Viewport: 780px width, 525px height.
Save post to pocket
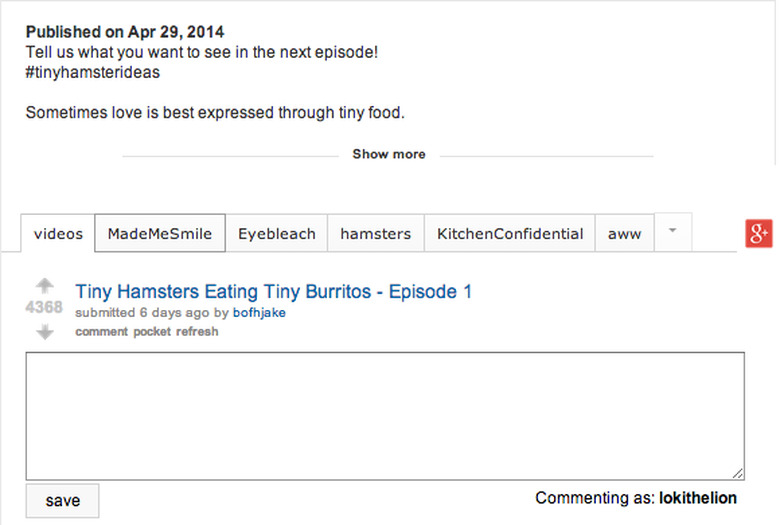[152, 331]
